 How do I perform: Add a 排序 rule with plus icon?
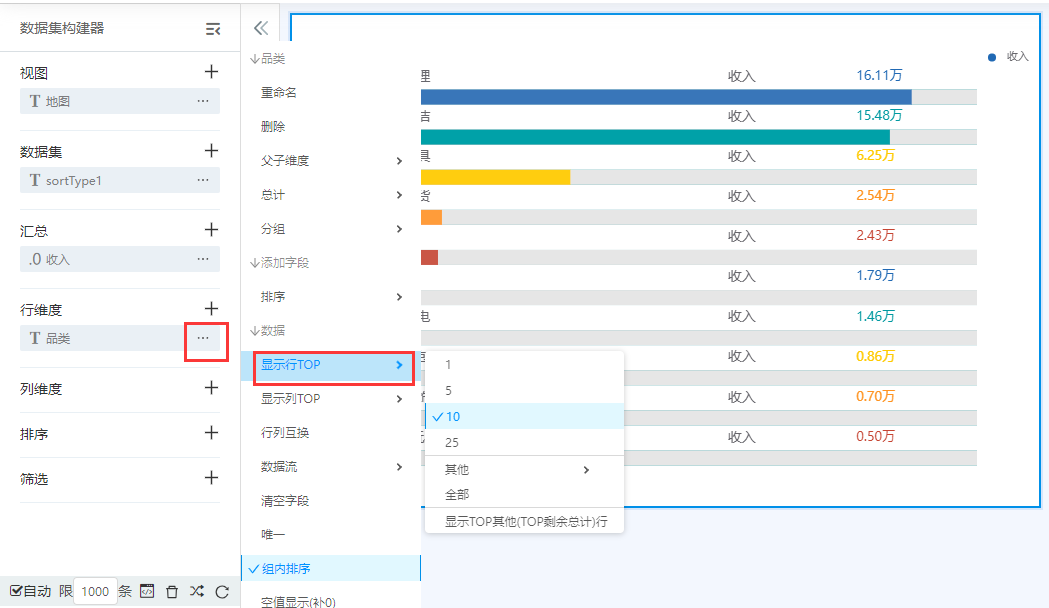(211, 433)
